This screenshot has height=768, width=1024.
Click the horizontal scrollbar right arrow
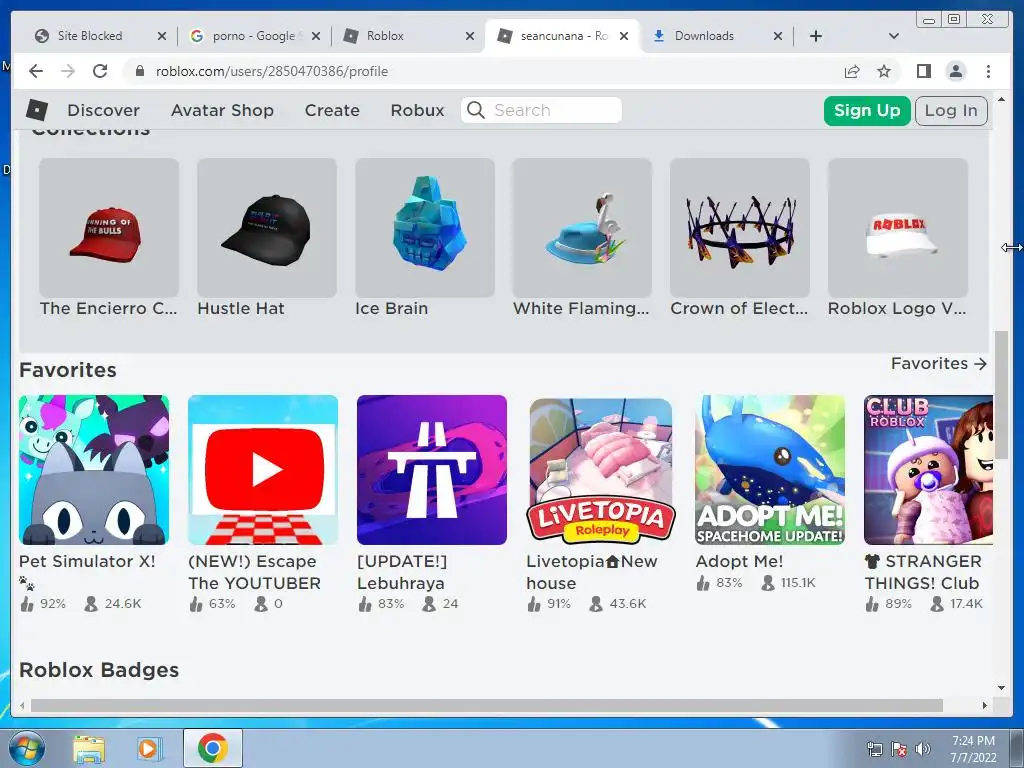point(985,705)
